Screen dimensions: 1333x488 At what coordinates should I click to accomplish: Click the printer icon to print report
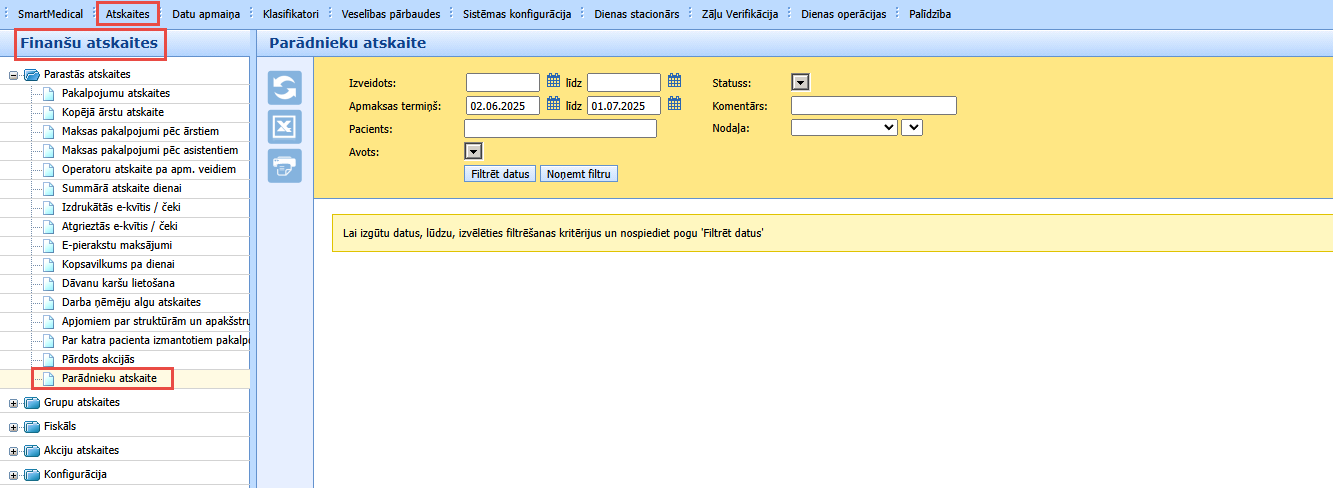pyautogui.click(x=285, y=166)
